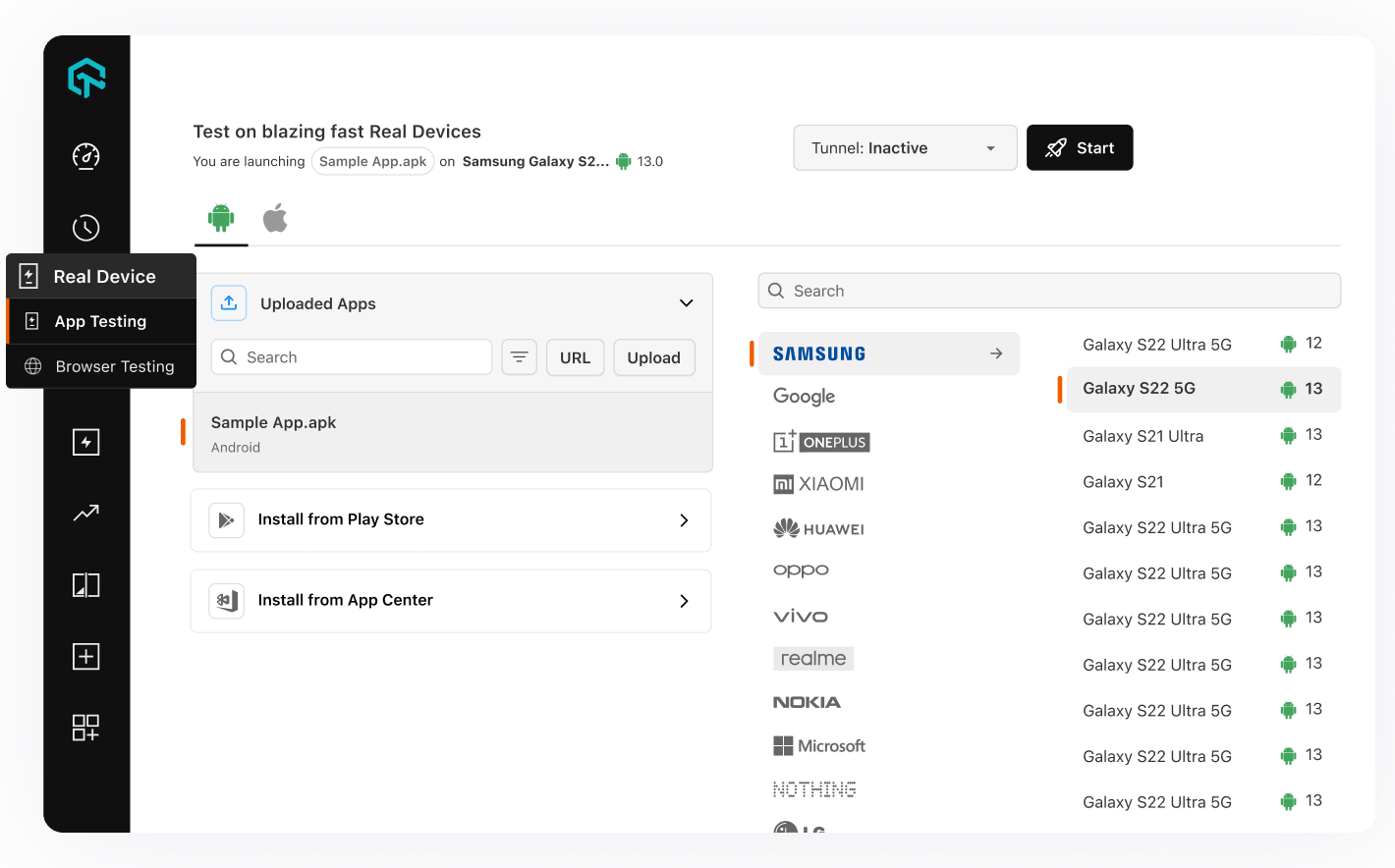Click the Upload button
The image size is (1395, 868).
point(653,357)
